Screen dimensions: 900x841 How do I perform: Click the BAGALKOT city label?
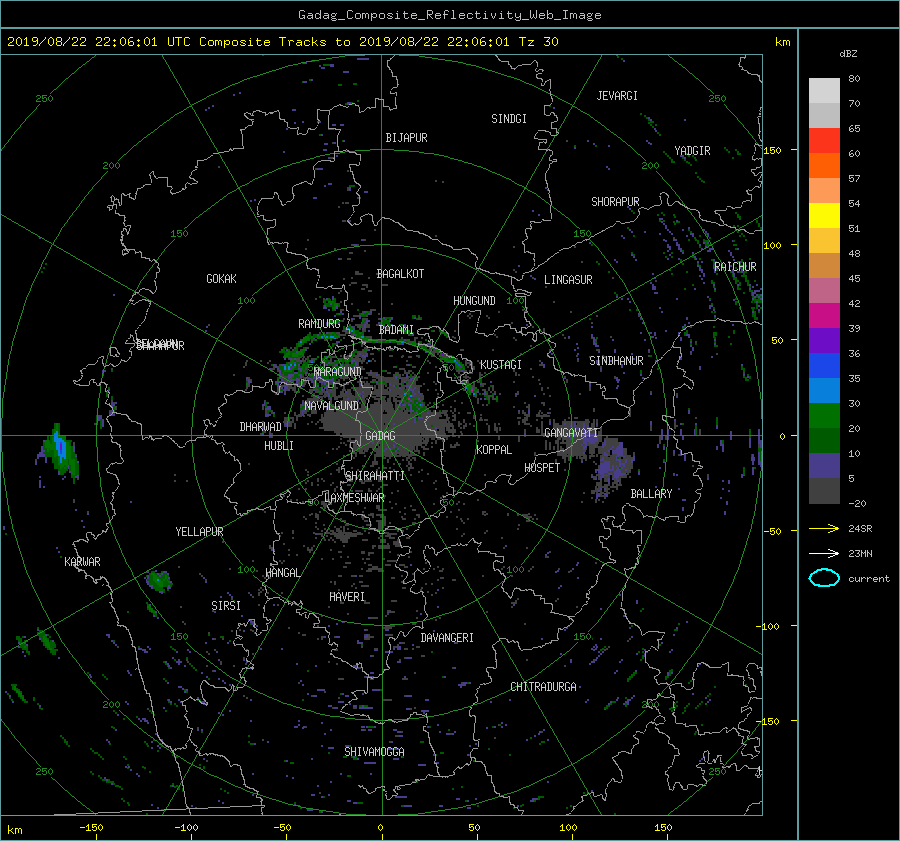400,274
